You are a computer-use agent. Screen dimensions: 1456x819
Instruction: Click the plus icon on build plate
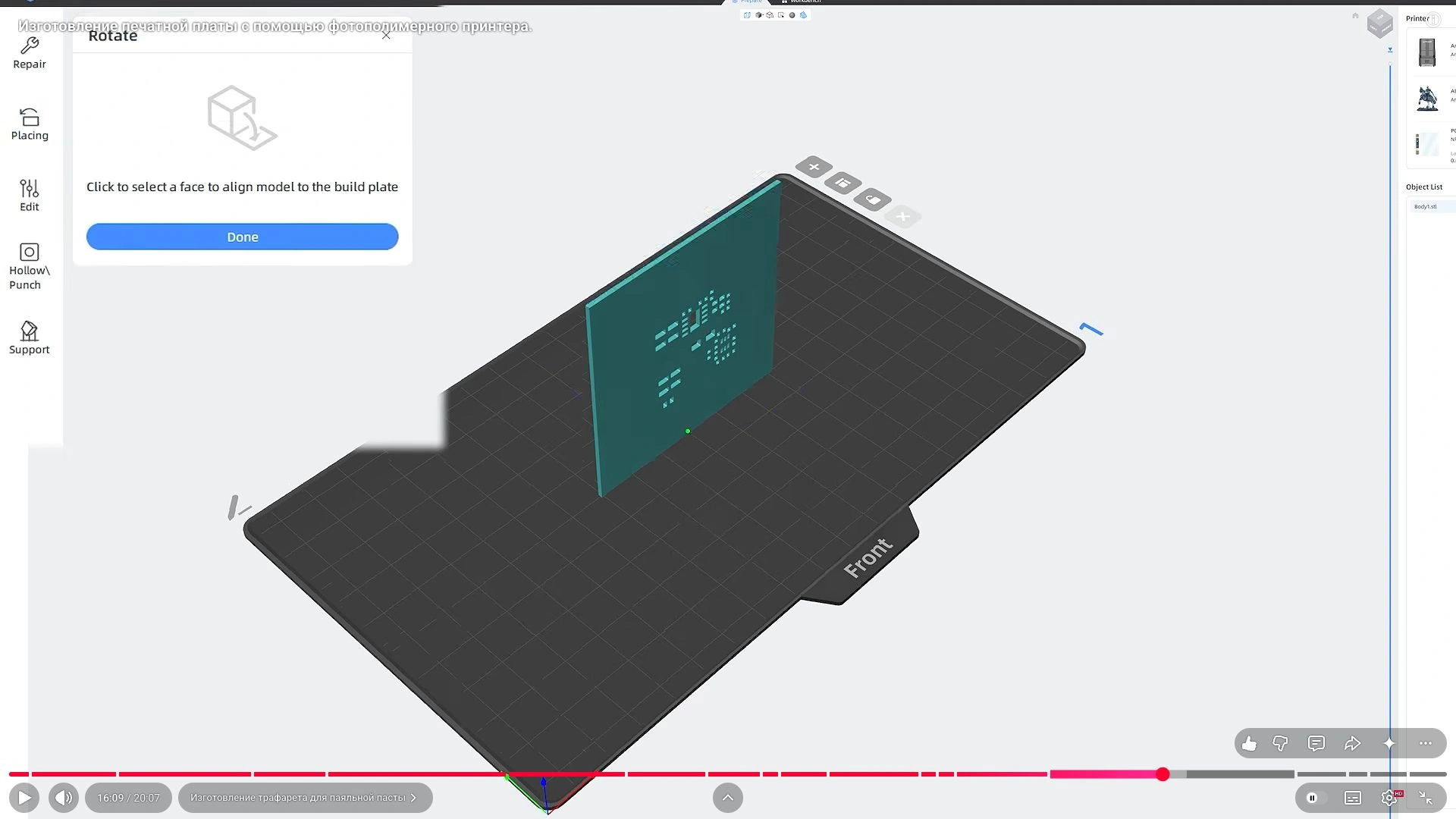tap(814, 167)
